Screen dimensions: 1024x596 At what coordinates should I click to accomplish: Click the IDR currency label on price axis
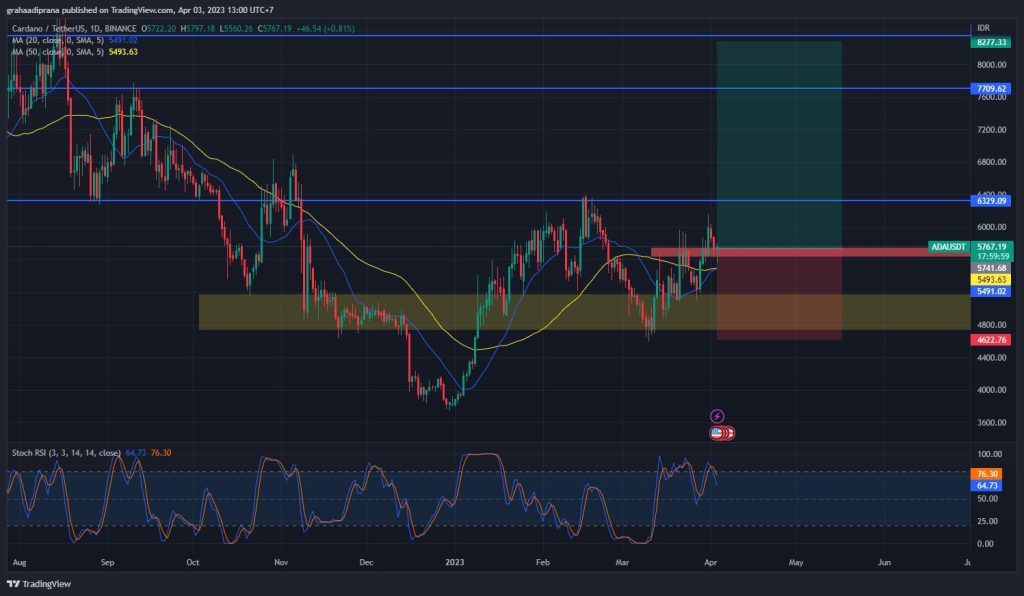point(983,28)
